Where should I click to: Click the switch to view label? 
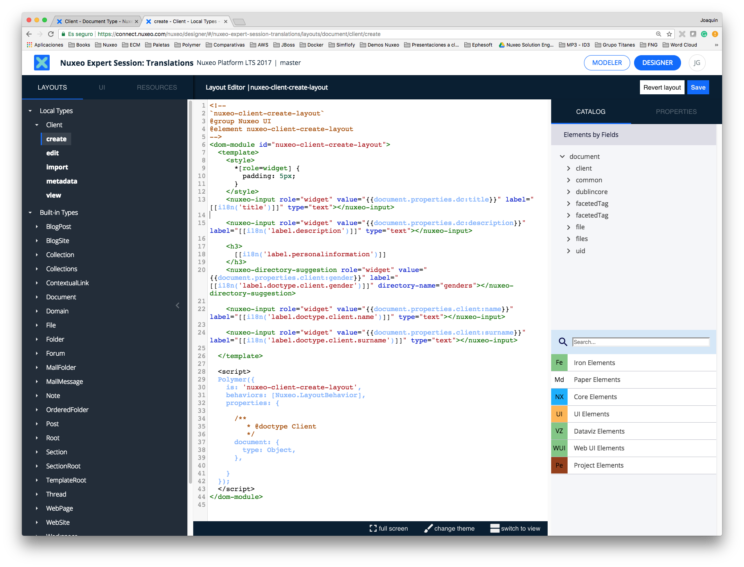click(x=521, y=529)
